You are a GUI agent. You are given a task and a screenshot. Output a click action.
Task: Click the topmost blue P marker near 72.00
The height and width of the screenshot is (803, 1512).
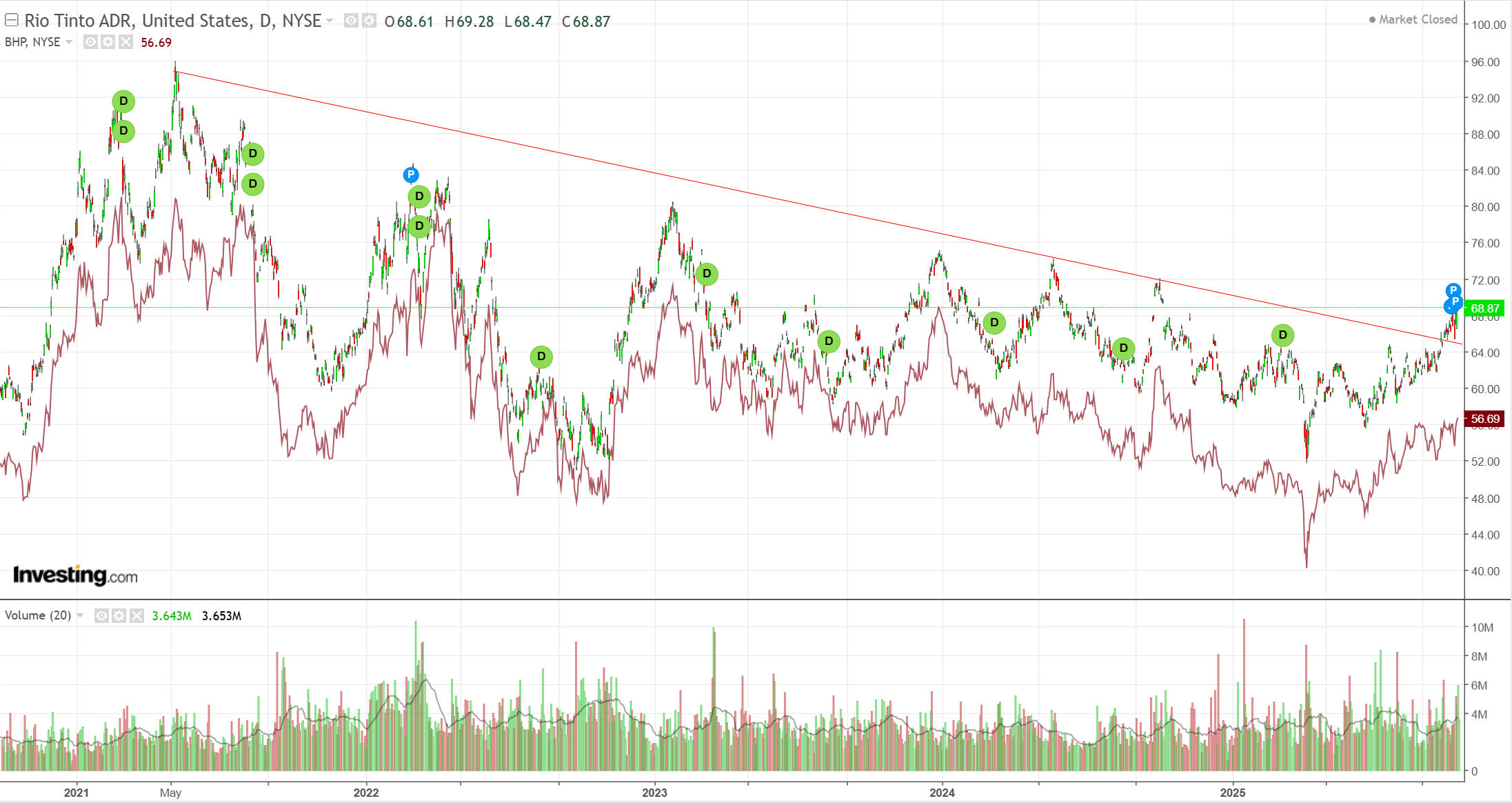coord(1453,290)
